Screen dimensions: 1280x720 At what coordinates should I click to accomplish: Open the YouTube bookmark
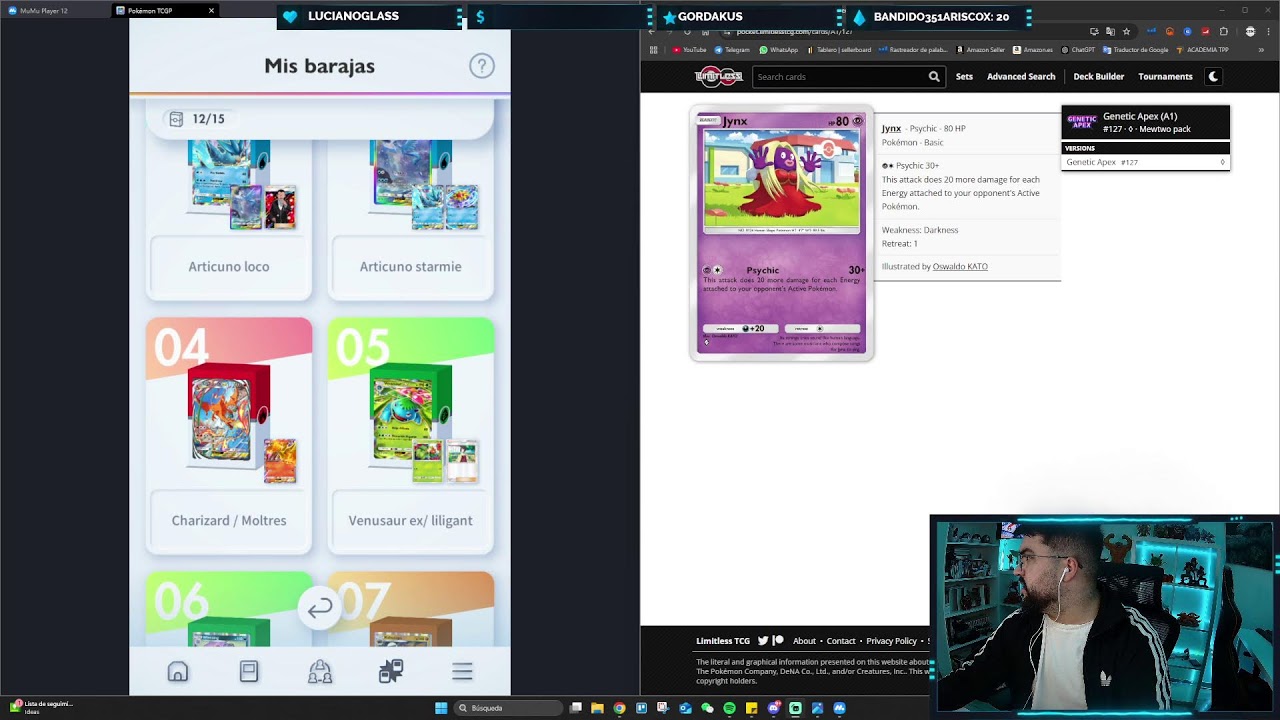tap(689, 50)
